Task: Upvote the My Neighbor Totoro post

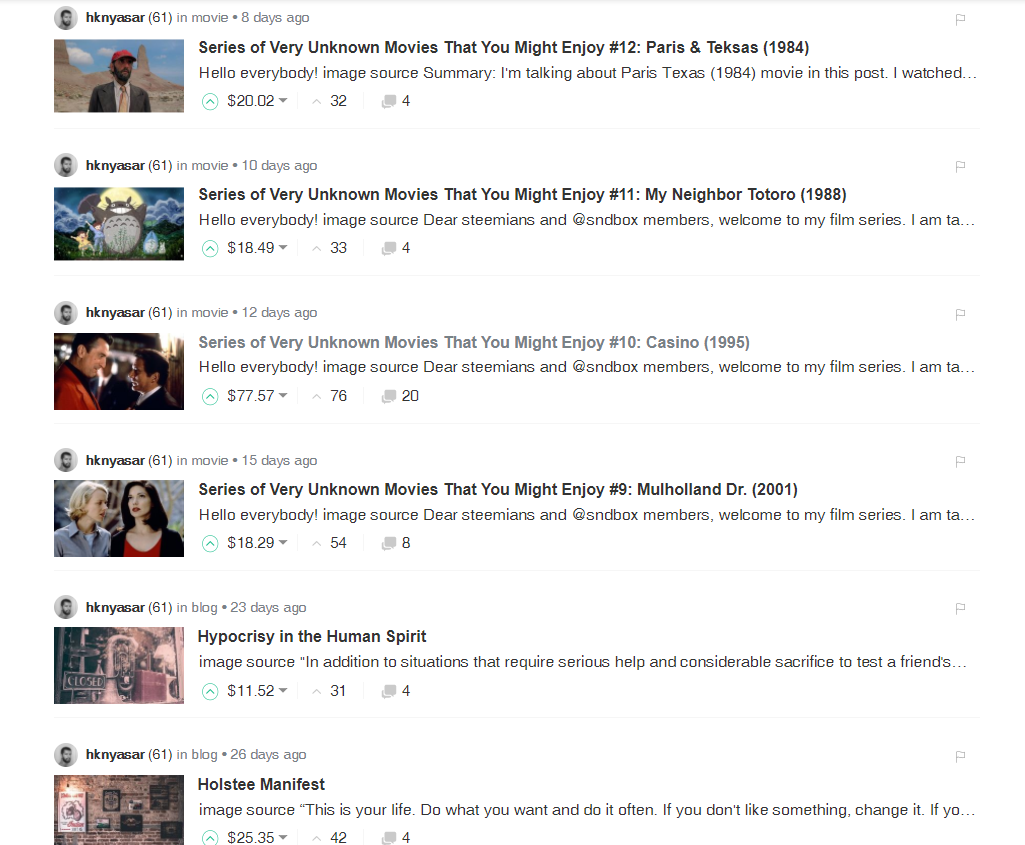Action: [210, 248]
